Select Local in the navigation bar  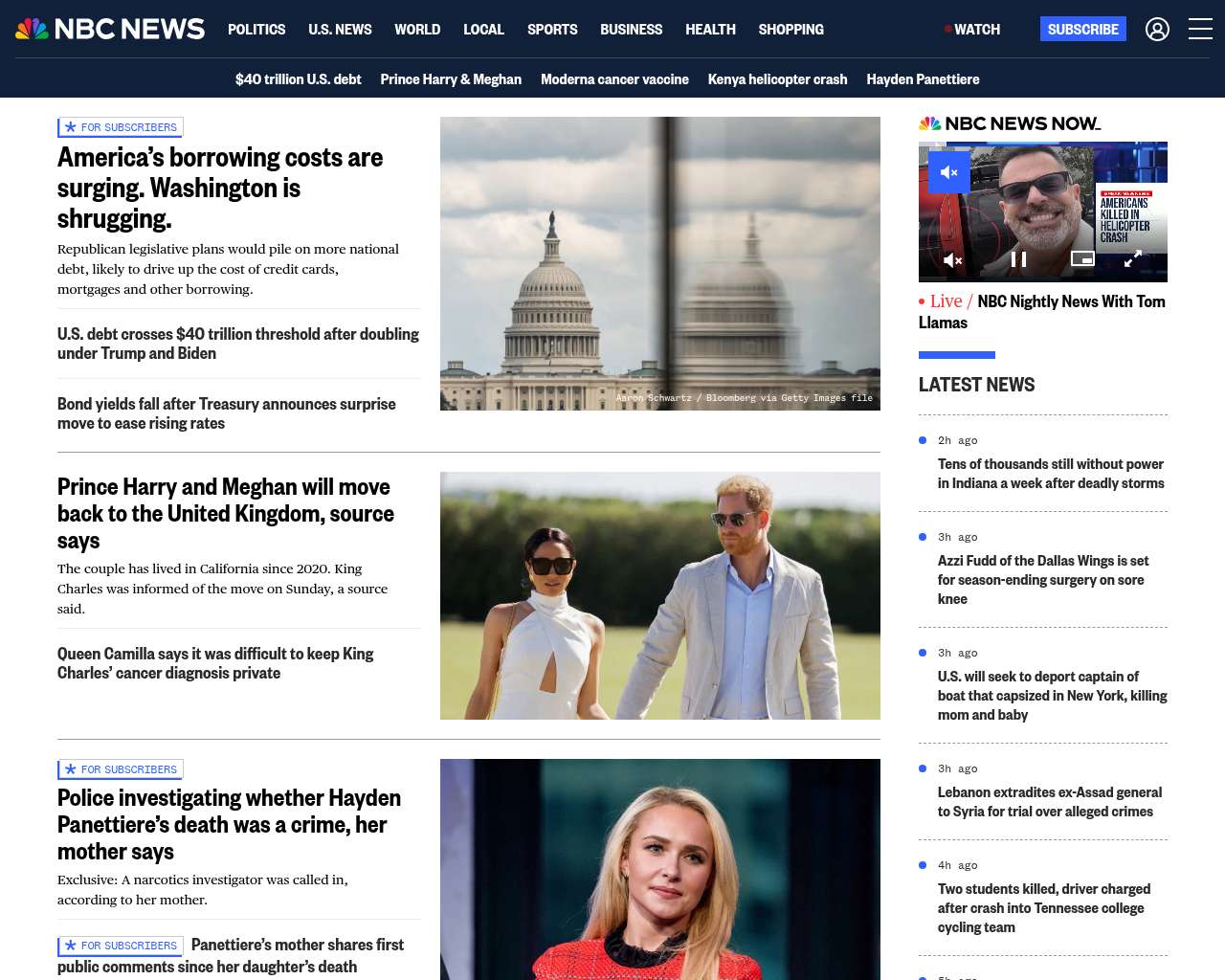[x=483, y=30]
